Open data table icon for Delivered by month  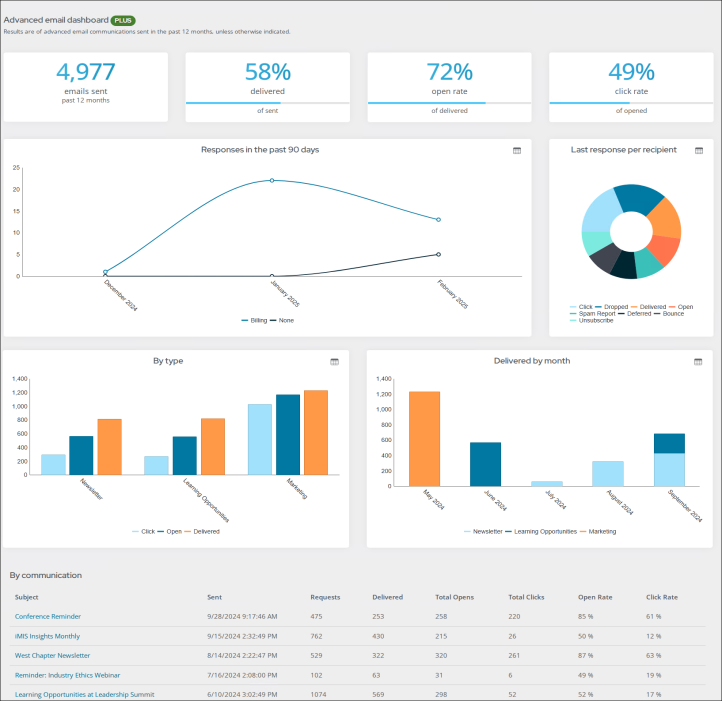tap(698, 362)
